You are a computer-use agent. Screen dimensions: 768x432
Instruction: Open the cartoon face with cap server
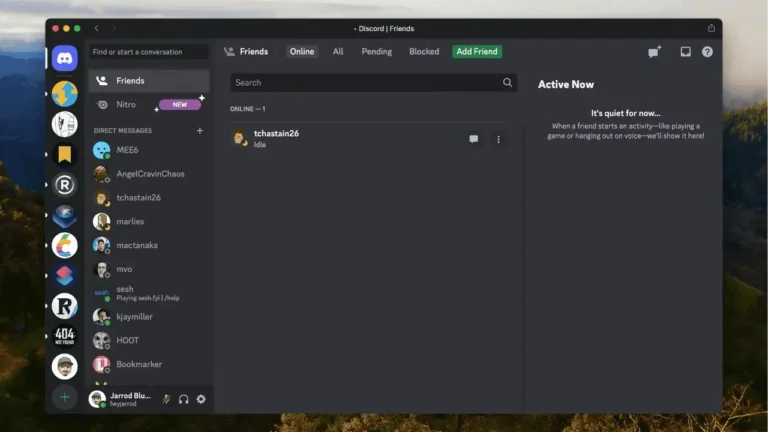65,367
